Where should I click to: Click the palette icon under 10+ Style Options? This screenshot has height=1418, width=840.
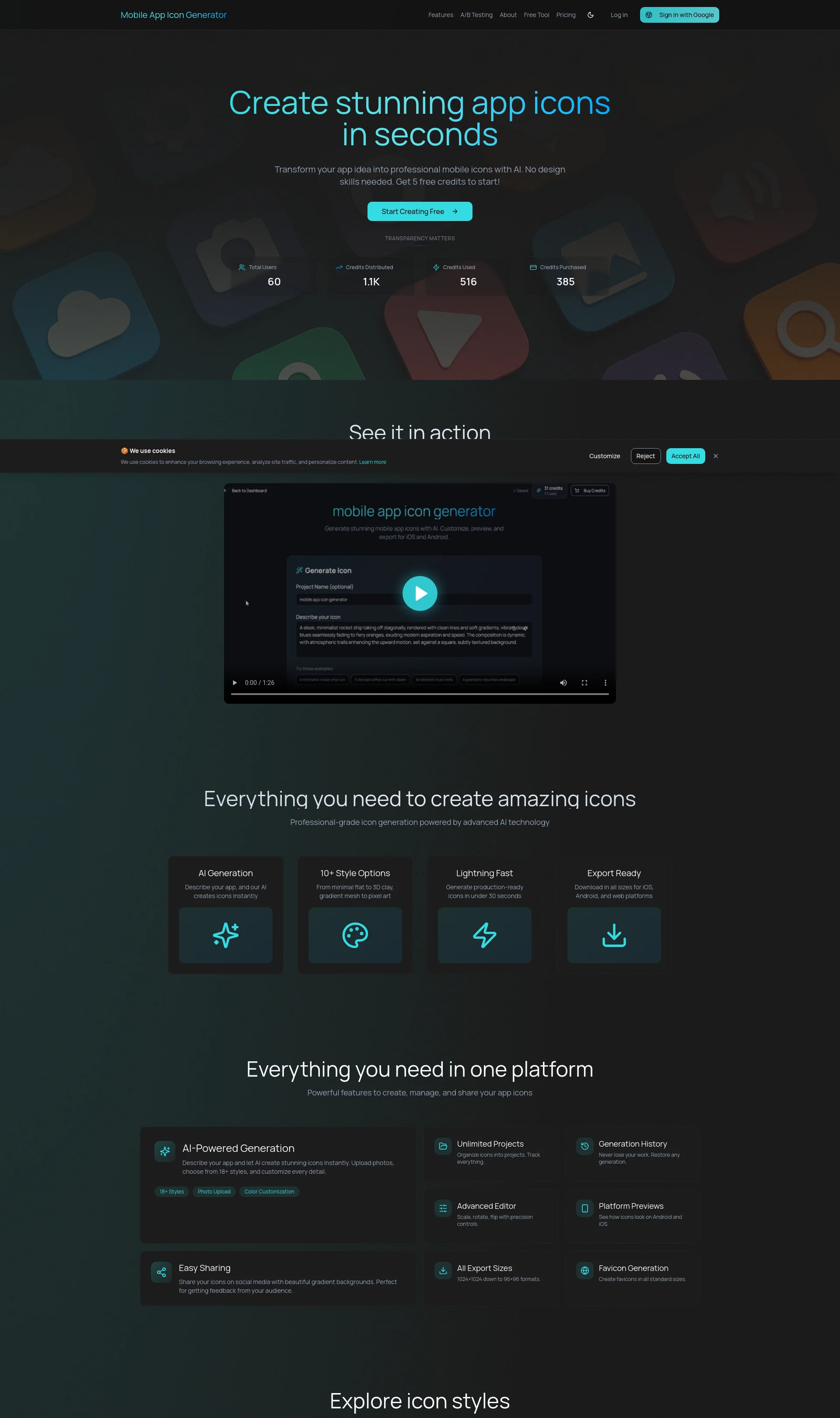pyautogui.click(x=355, y=935)
